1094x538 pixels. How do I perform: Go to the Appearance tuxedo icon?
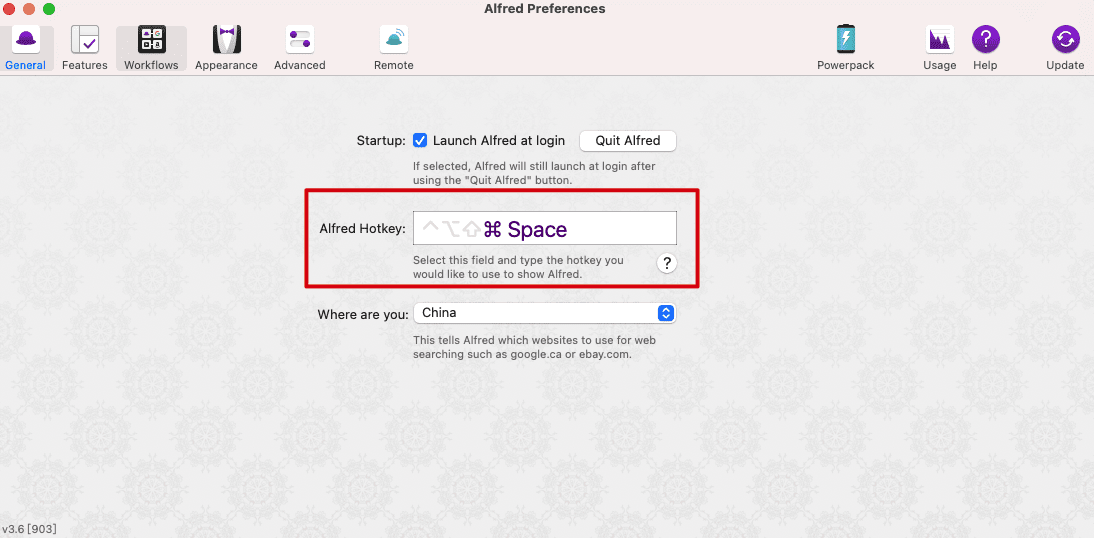point(227,40)
